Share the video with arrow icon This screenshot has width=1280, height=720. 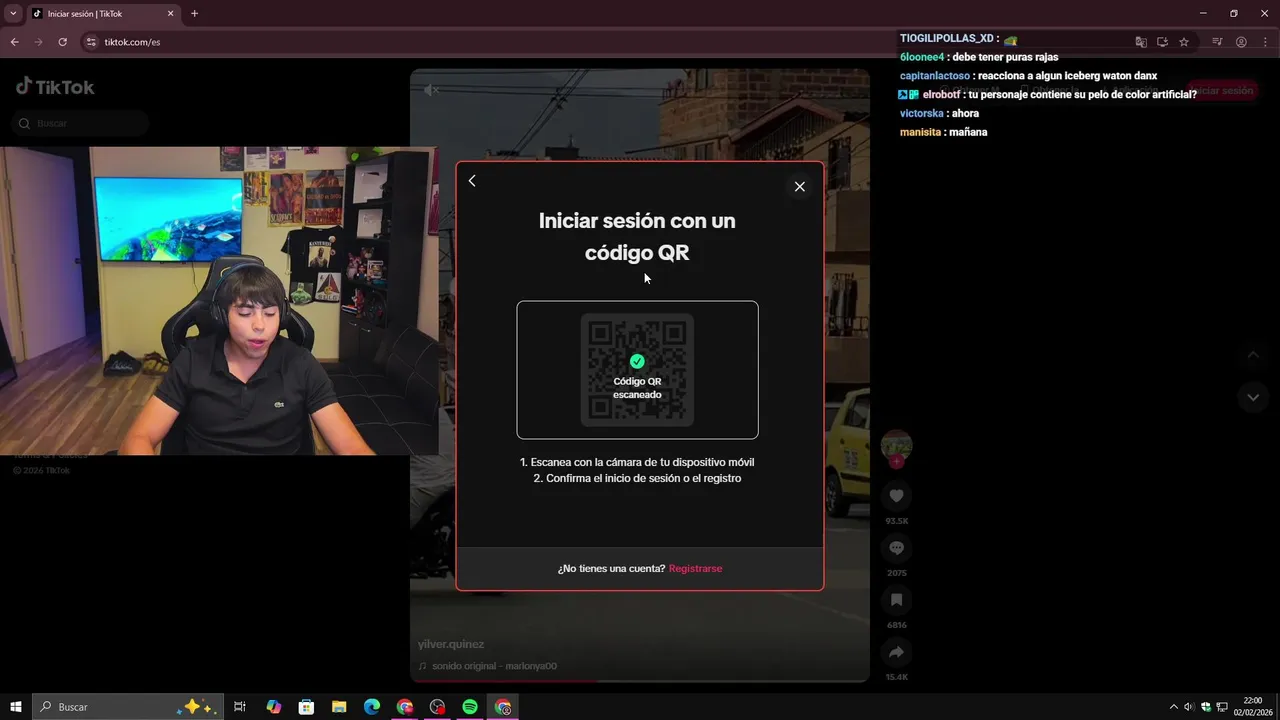pos(896,652)
